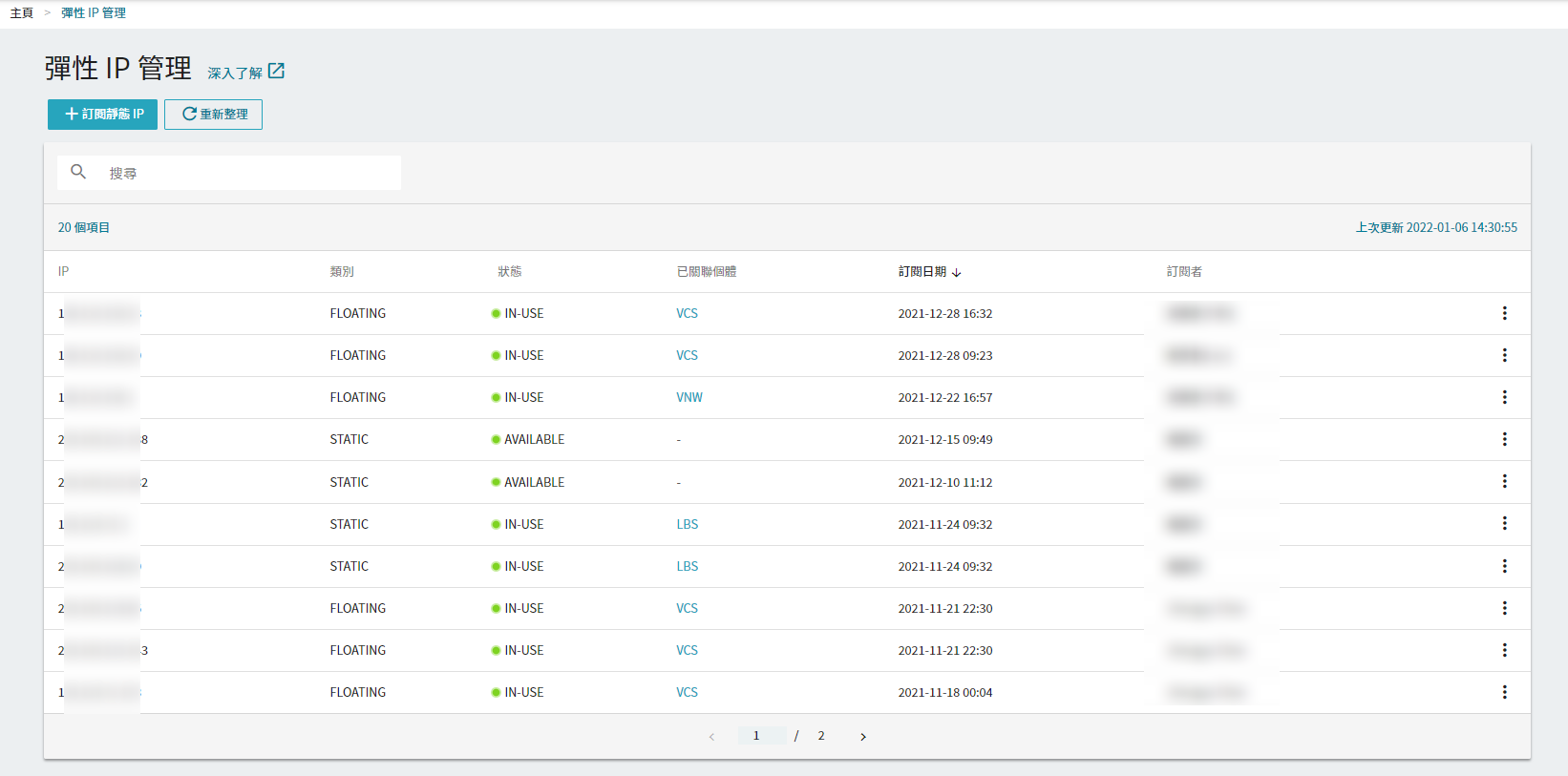This screenshot has height=776, width=1568.
Task: Click the 狀態 column header
Action: coord(509,272)
